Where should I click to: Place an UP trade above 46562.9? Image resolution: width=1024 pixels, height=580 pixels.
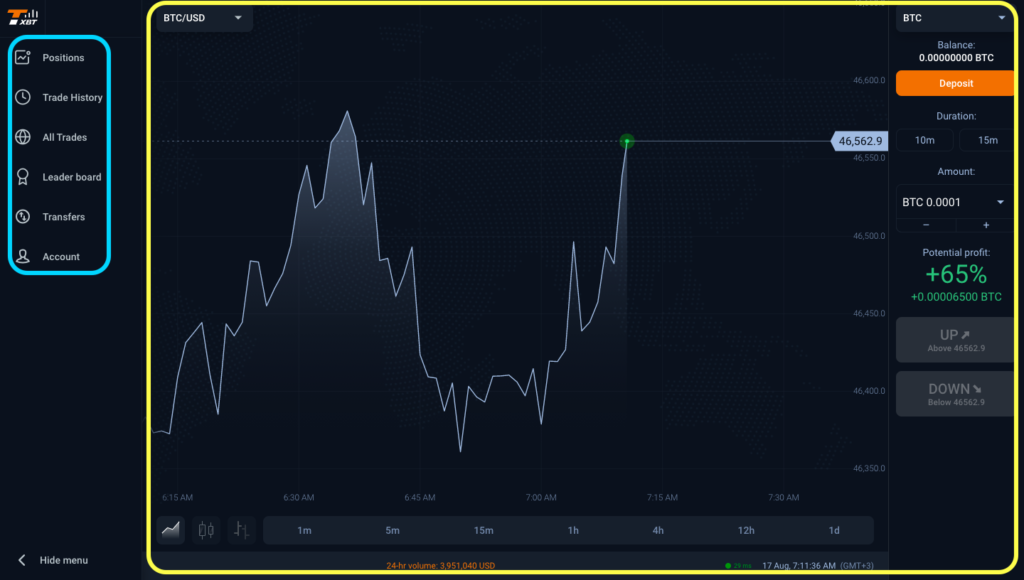click(955, 340)
